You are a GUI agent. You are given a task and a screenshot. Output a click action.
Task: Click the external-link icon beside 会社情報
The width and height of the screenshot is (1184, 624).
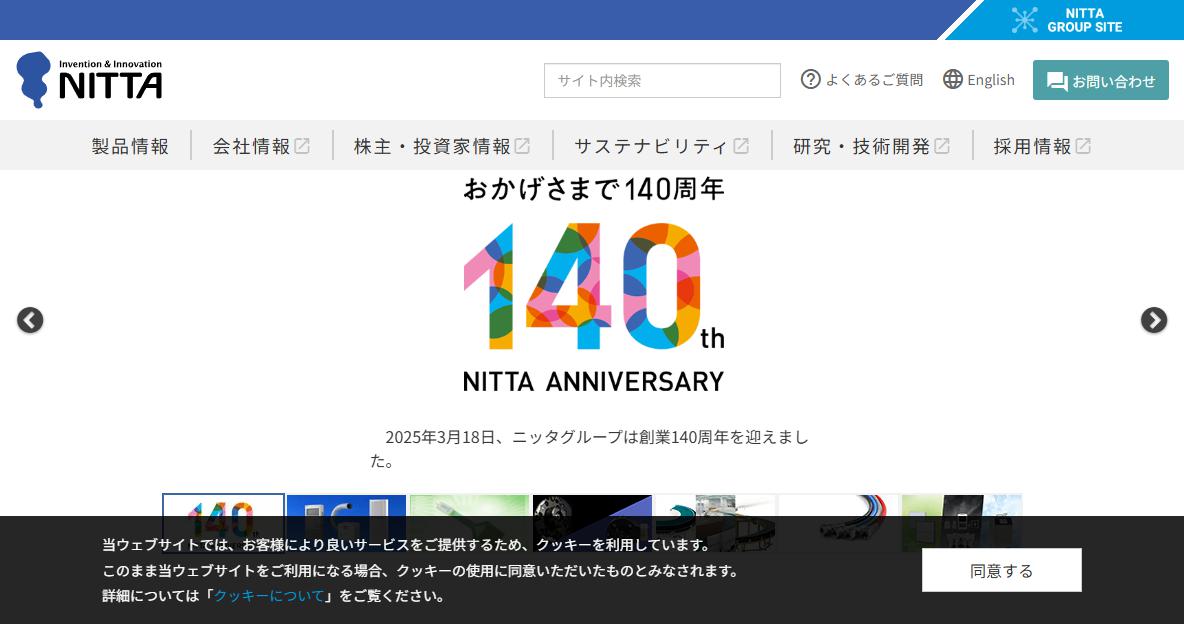coord(302,146)
